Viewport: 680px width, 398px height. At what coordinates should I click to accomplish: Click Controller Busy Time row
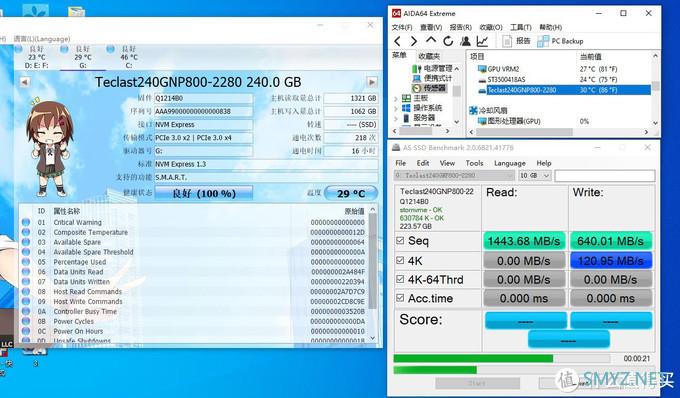(194, 312)
